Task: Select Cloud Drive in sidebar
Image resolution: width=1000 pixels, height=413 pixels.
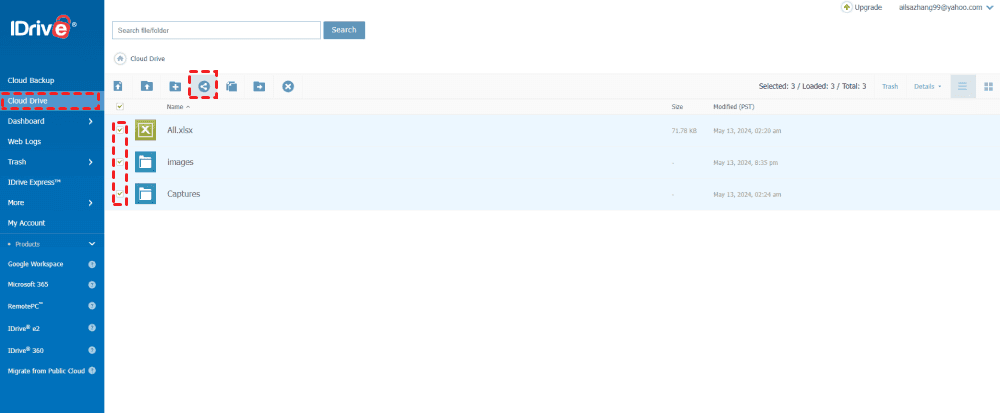Action: pos(27,101)
